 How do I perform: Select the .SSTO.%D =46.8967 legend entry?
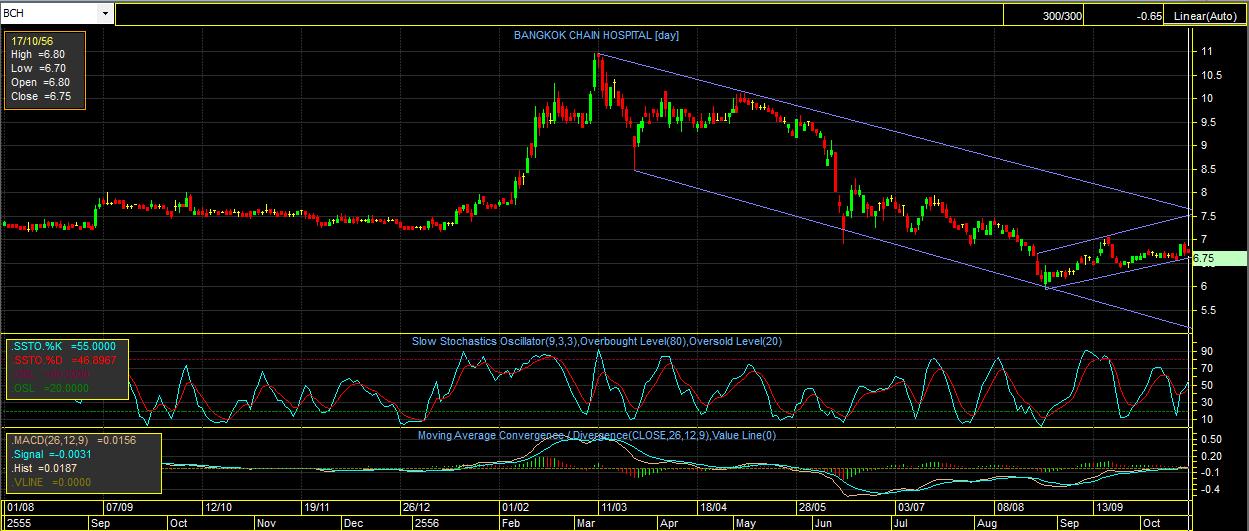click(x=63, y=360)
